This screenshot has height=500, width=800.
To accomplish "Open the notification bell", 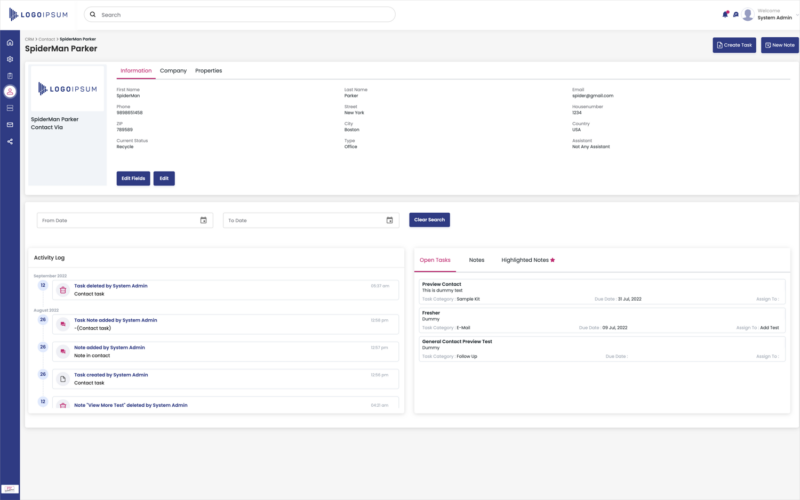I will click(725, 14).
